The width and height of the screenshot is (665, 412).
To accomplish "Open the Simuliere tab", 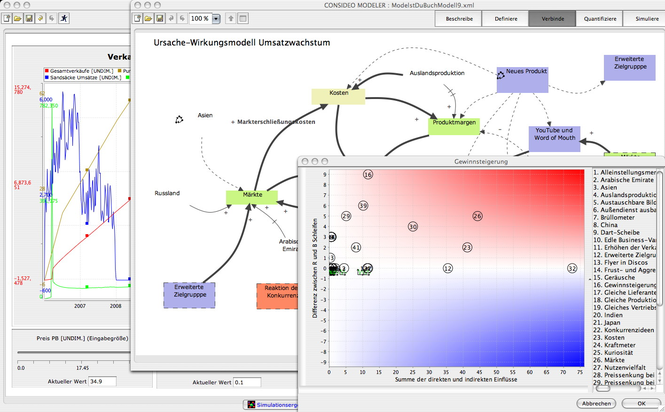I will click(645, 19).
